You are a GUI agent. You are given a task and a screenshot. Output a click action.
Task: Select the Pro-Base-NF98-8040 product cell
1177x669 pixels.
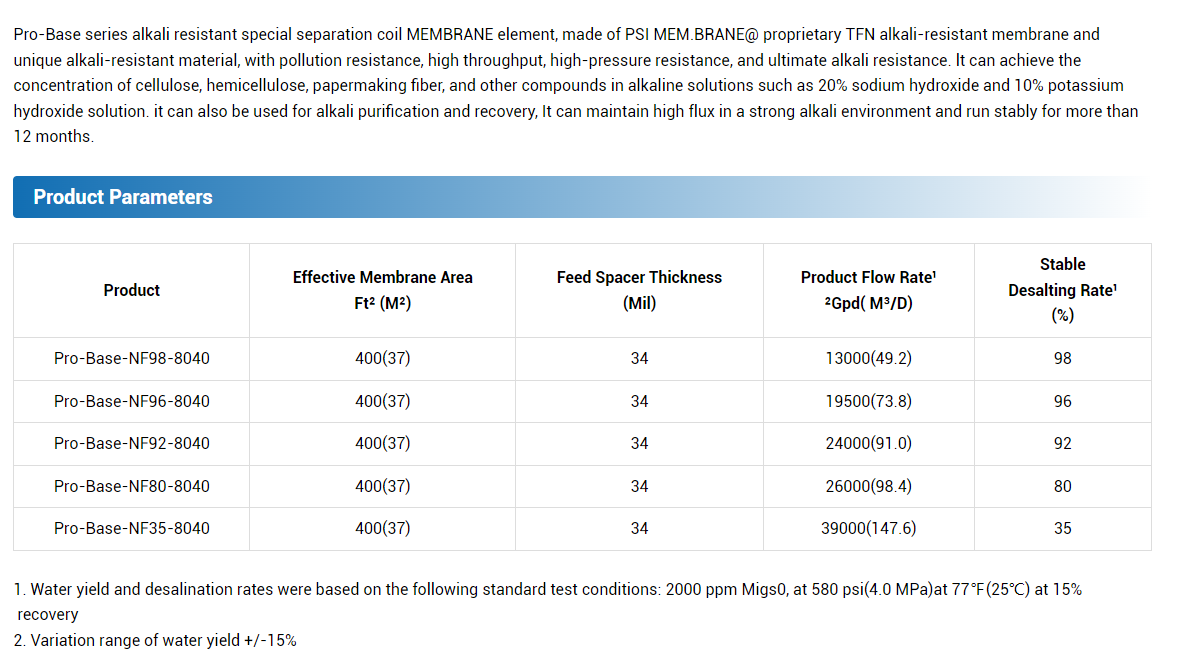click(131, 359)
